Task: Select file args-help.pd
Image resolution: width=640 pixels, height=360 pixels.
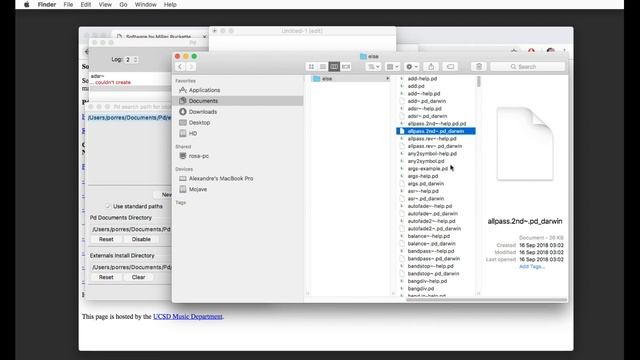Action: 422,176
